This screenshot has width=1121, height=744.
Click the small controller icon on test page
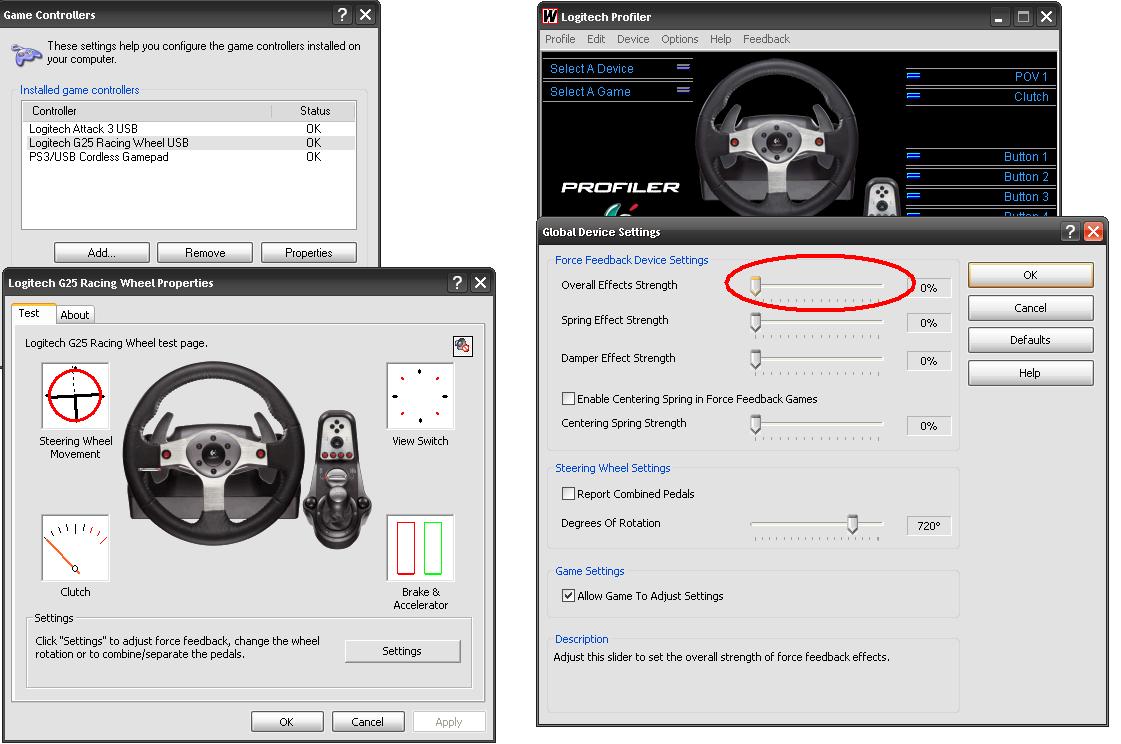point(463,346)
